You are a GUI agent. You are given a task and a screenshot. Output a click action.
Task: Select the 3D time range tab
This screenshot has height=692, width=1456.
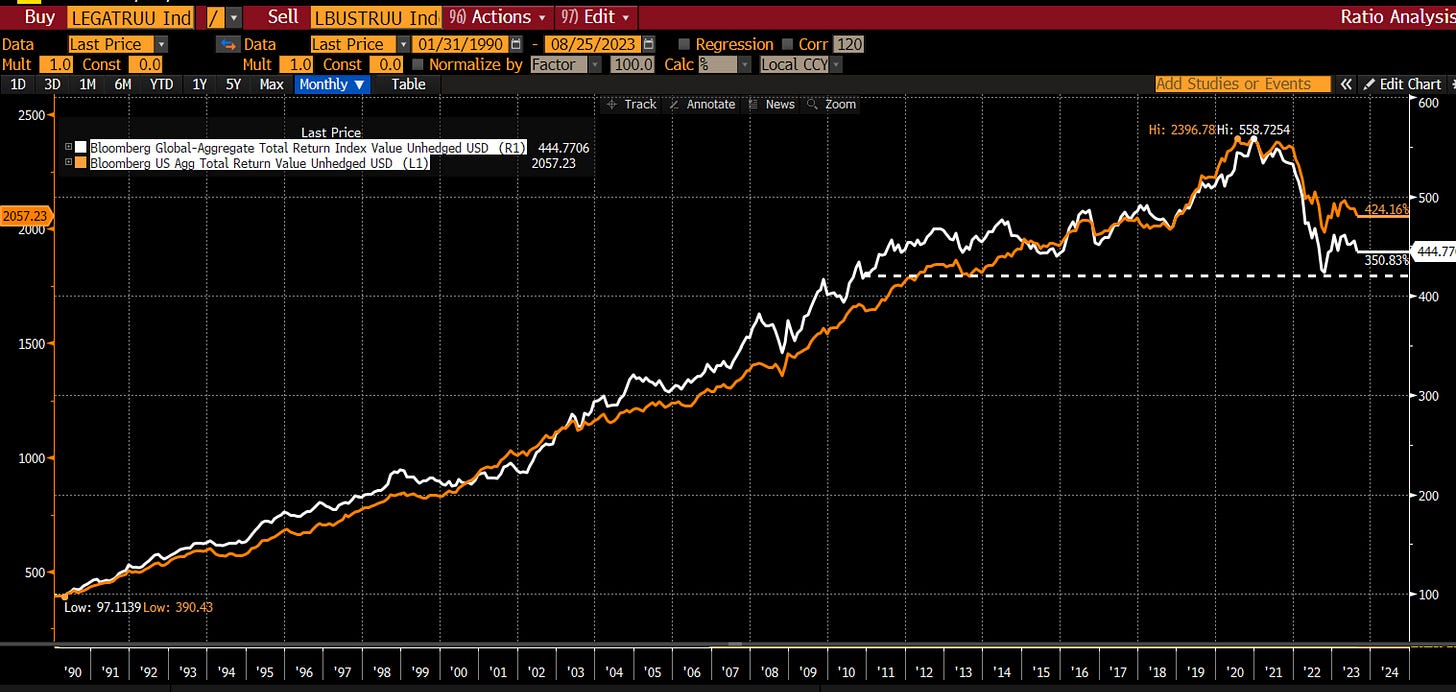point(53,84)
